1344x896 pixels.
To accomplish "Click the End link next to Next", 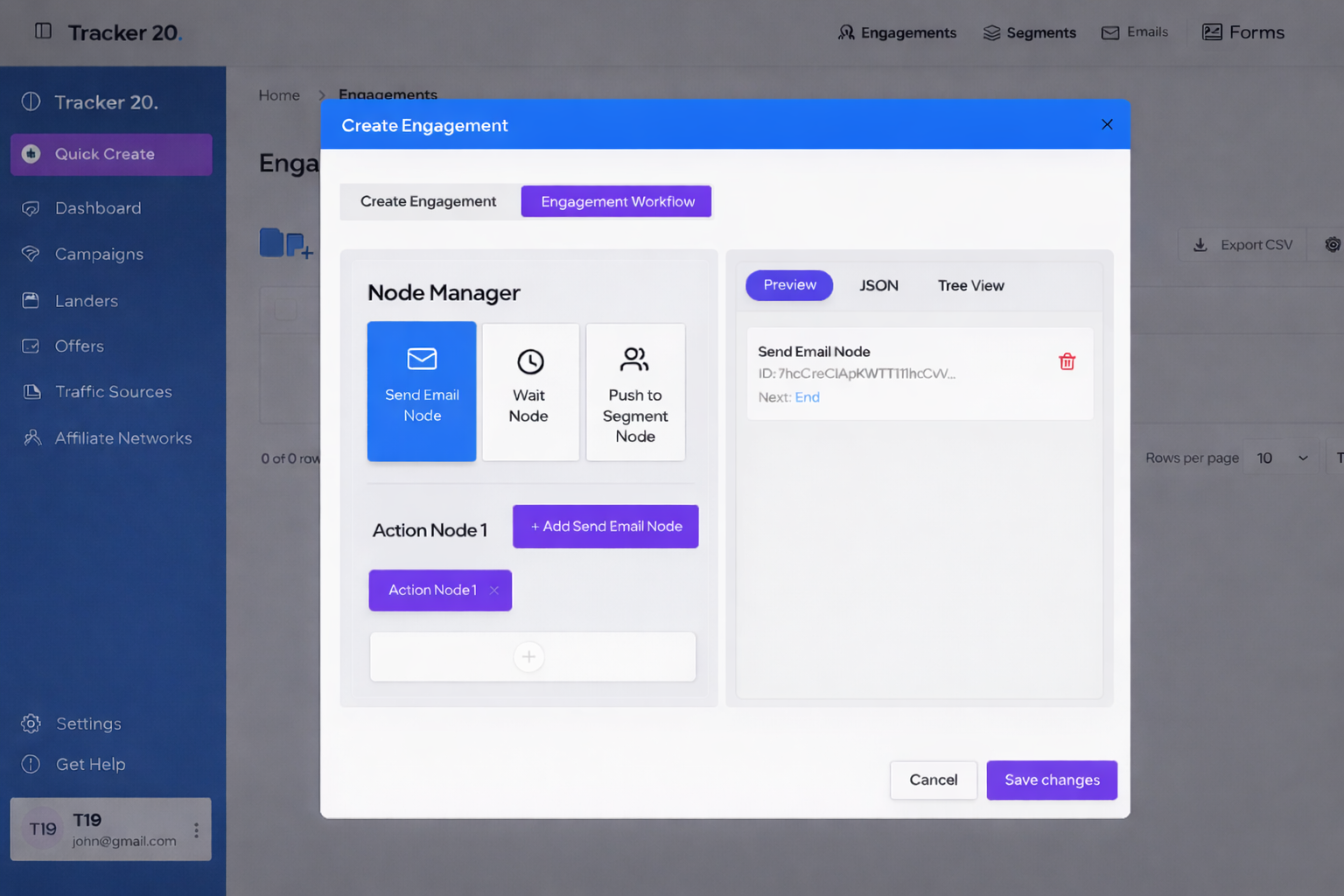I will click(807, 397).
